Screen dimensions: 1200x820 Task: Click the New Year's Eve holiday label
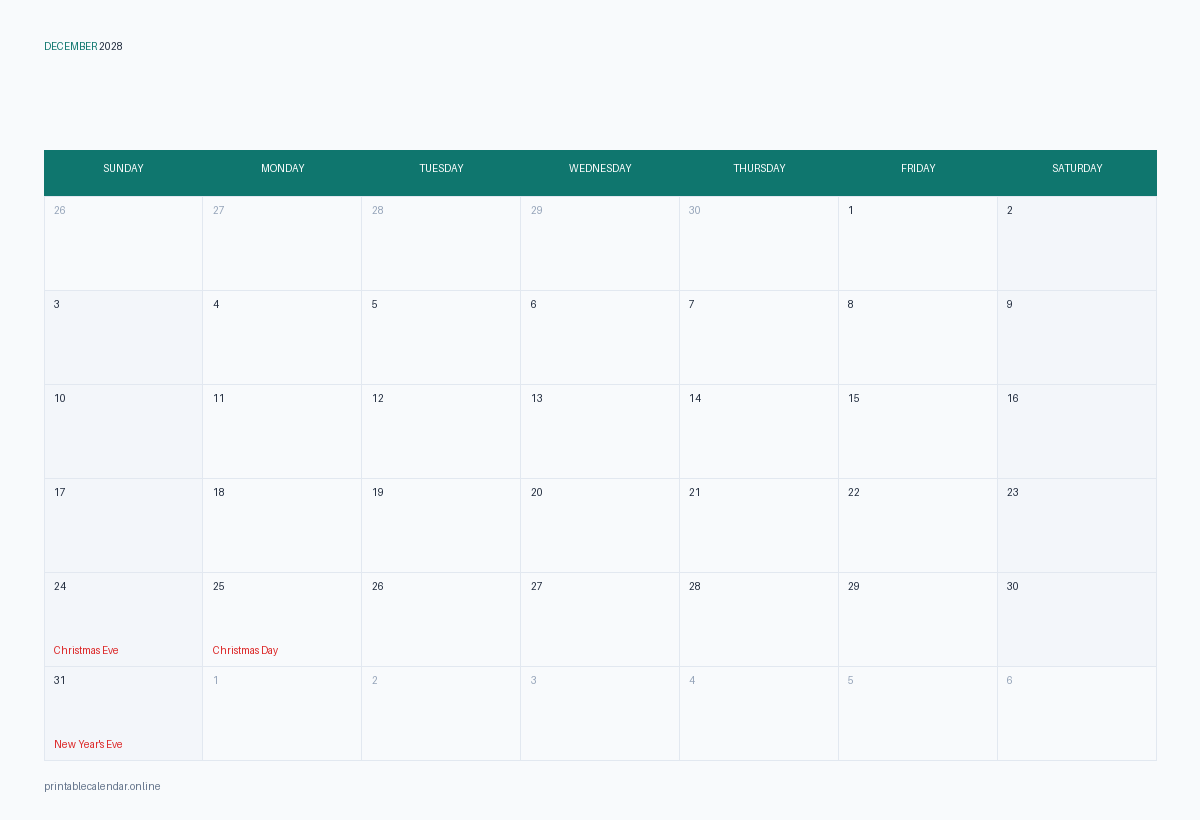88,744
